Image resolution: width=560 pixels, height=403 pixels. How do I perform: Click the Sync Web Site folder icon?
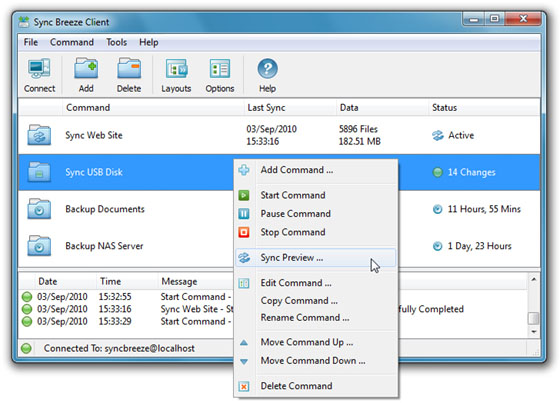pos(39,135)
